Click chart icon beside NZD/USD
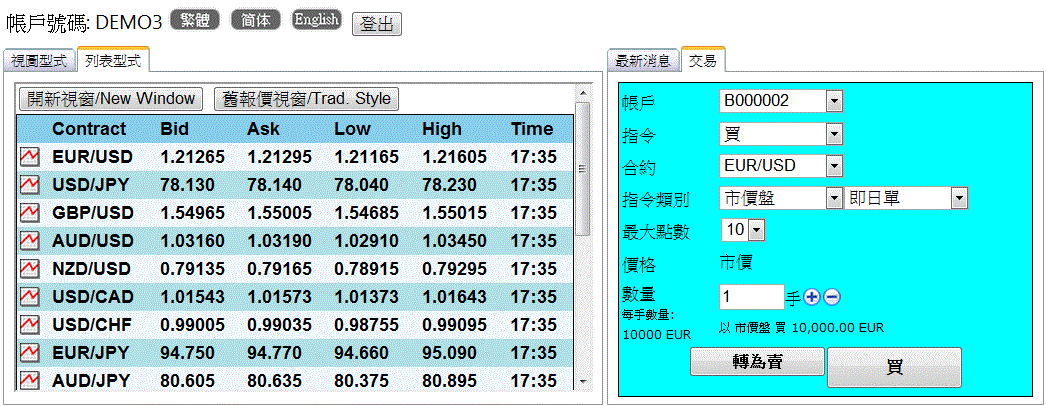Image resolution: width=1046 pixels, height=406 pixels. pos(30,269)
